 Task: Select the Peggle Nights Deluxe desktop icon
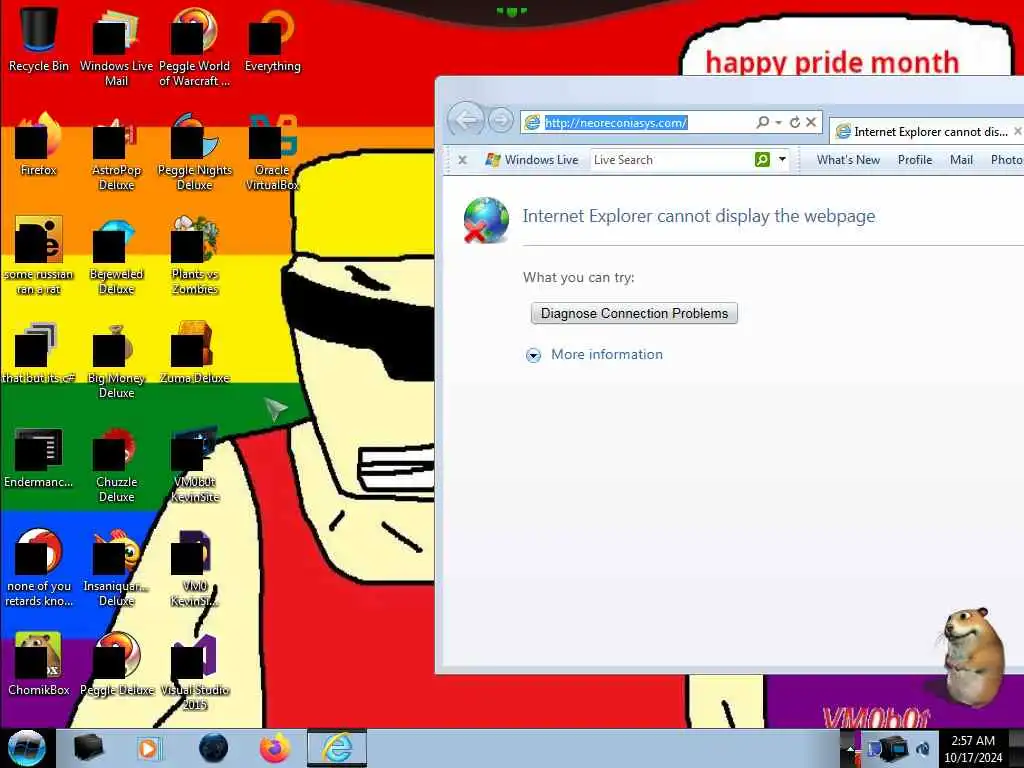tap(195, 152)
